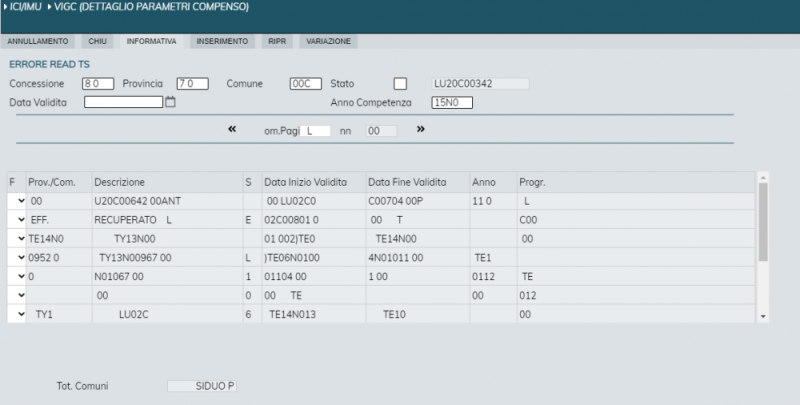The width and height of the screenshot is (800, 405).
Task: Switch to the ANNULLAMENTO tab
Action: (38, 42)
